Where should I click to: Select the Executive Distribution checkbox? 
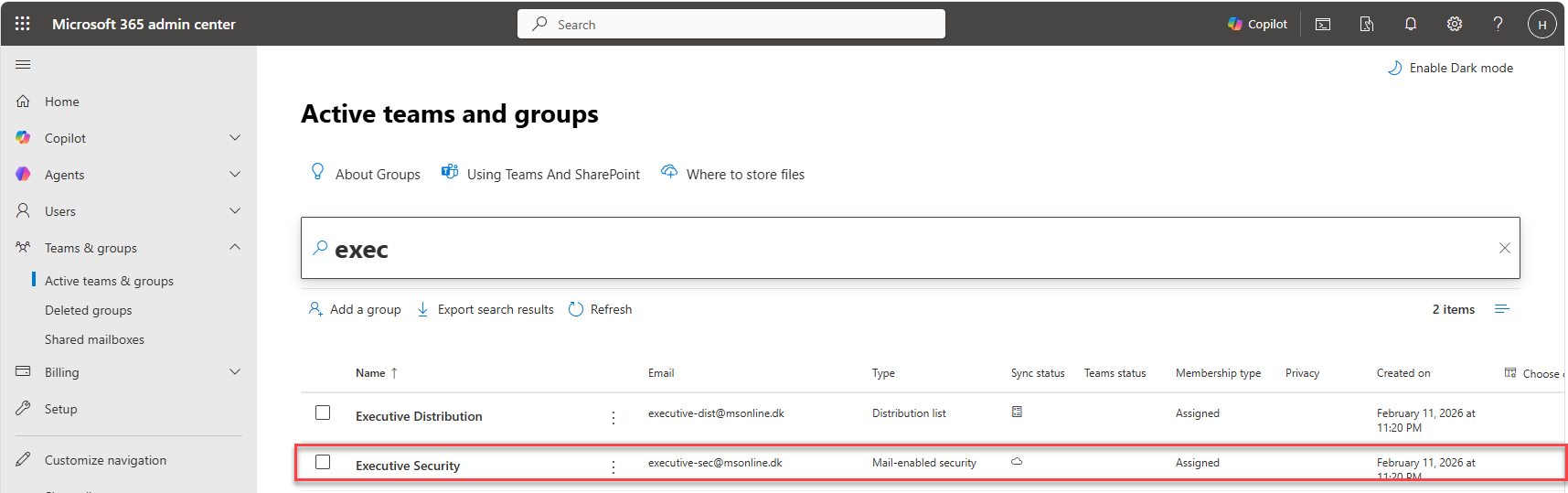click(323, 413)
